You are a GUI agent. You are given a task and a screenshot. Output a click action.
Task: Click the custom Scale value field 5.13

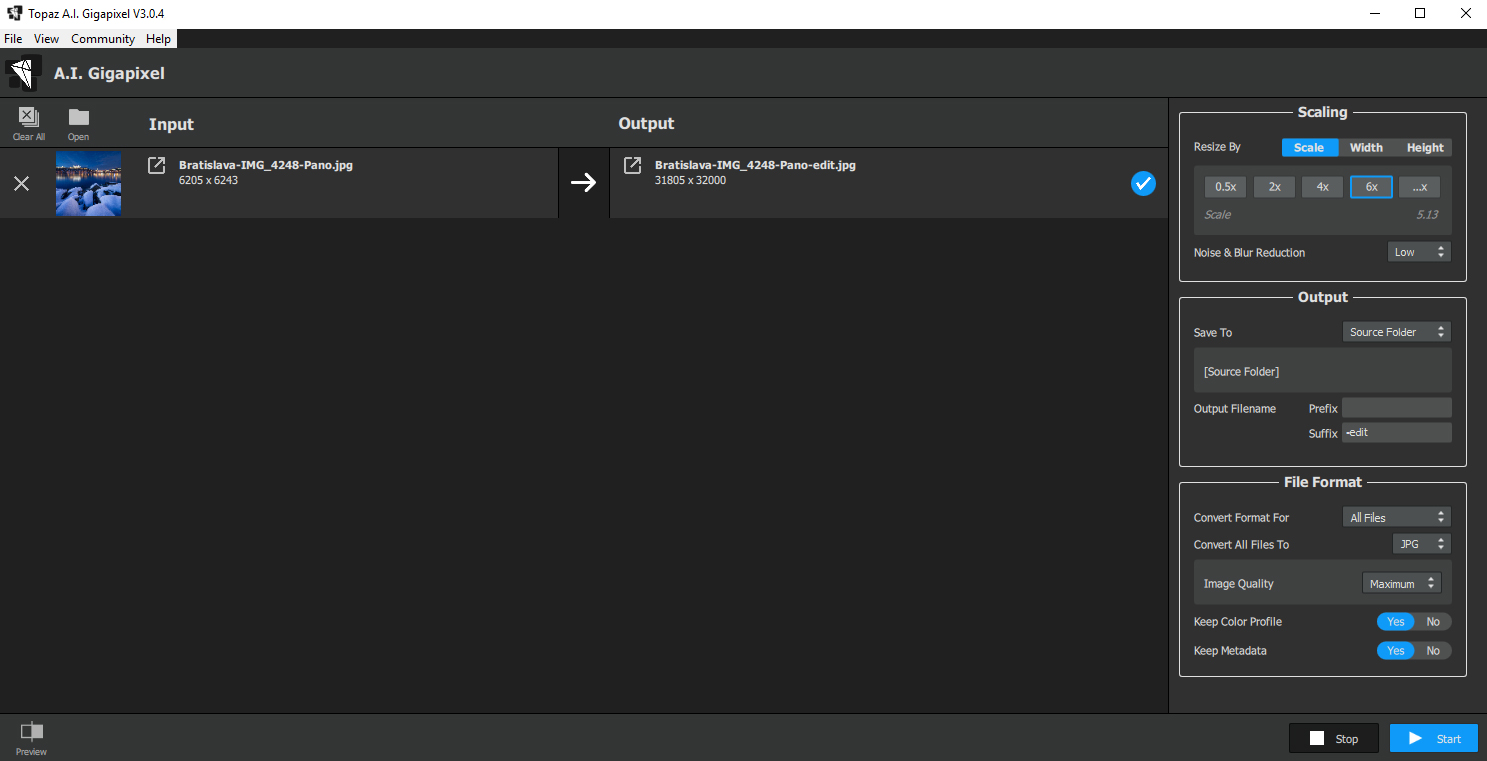1427,215
